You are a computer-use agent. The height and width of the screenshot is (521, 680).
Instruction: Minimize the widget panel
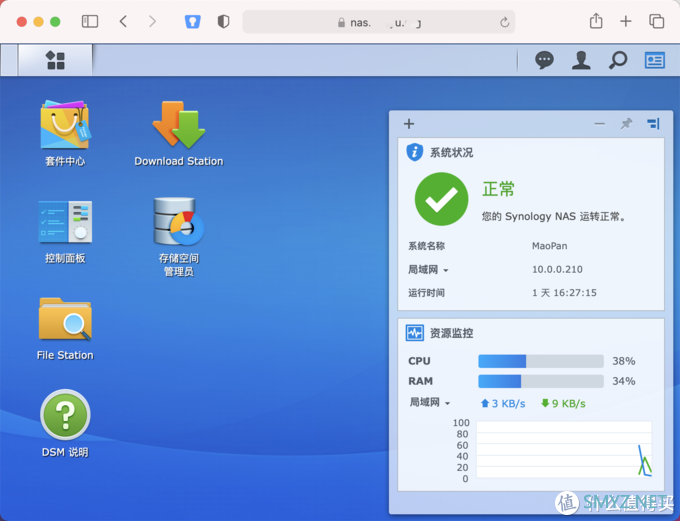[x=599, y=124]
